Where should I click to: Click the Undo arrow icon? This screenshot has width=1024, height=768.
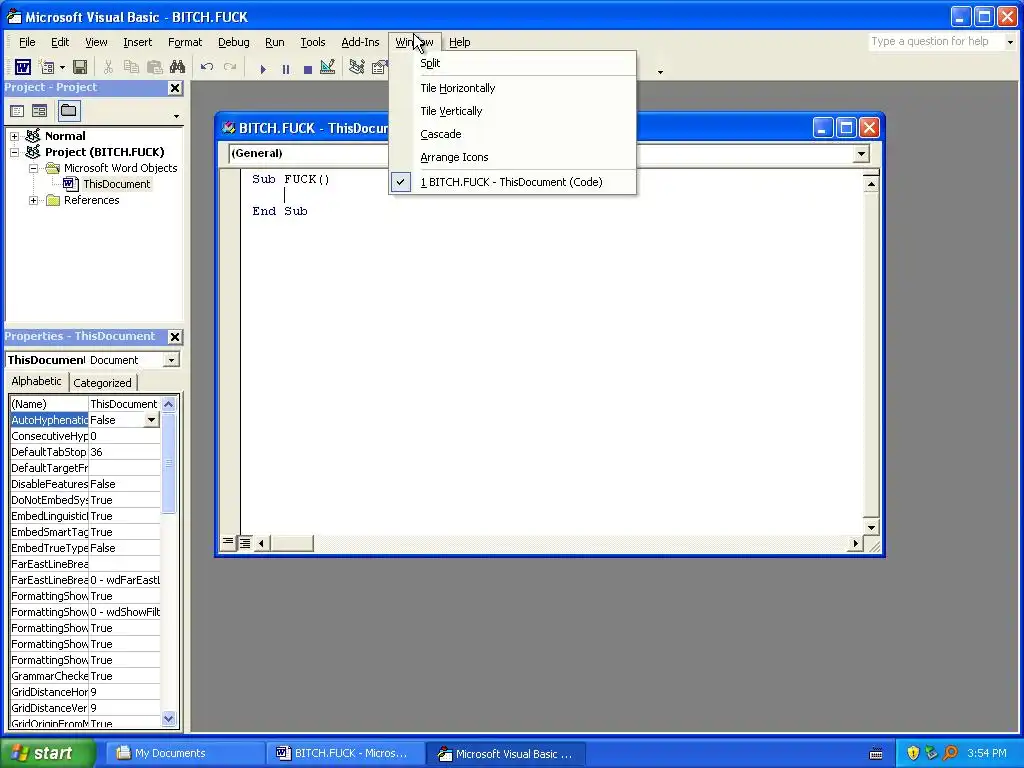point(207,67)
